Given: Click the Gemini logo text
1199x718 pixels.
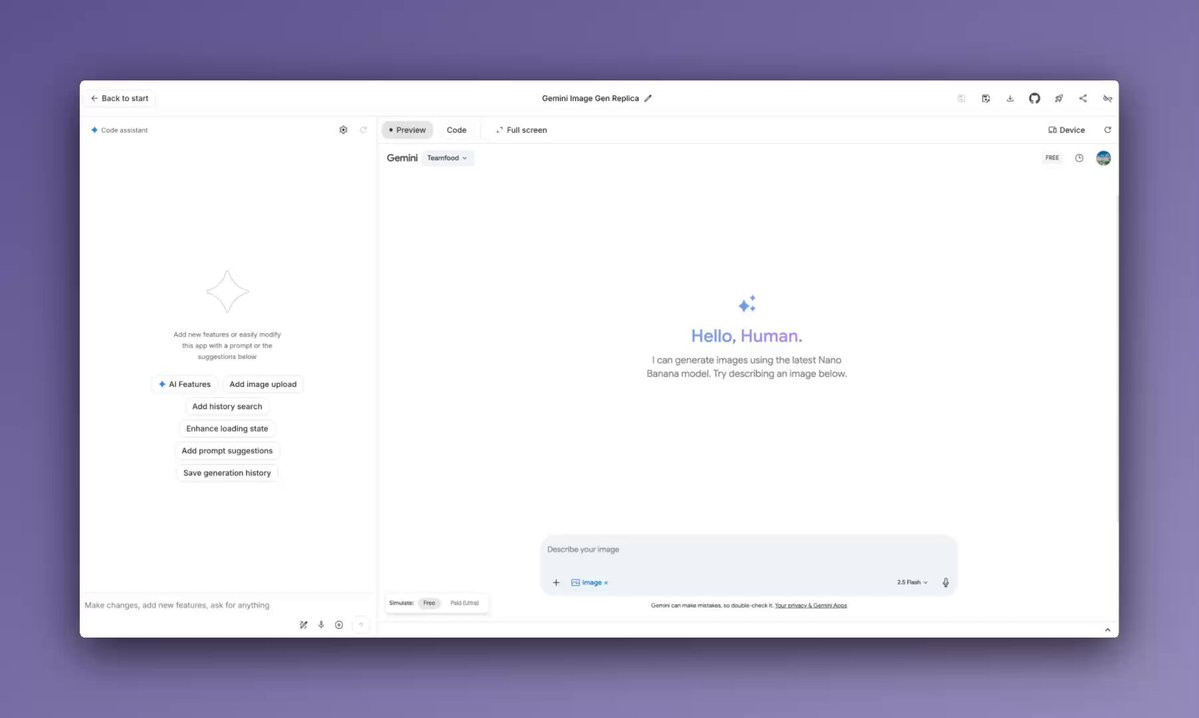Looking at the screenshot, I should [402, 158].
